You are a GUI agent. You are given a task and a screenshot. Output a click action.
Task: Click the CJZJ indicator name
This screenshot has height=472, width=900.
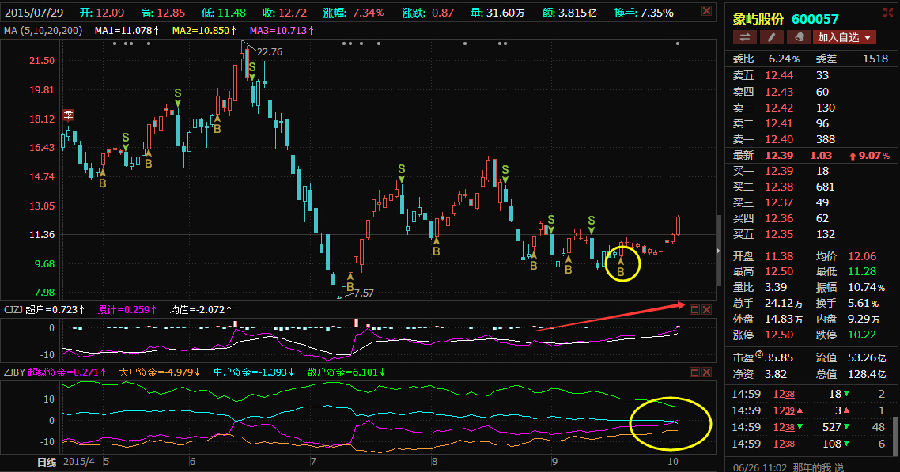coord(13,309)
